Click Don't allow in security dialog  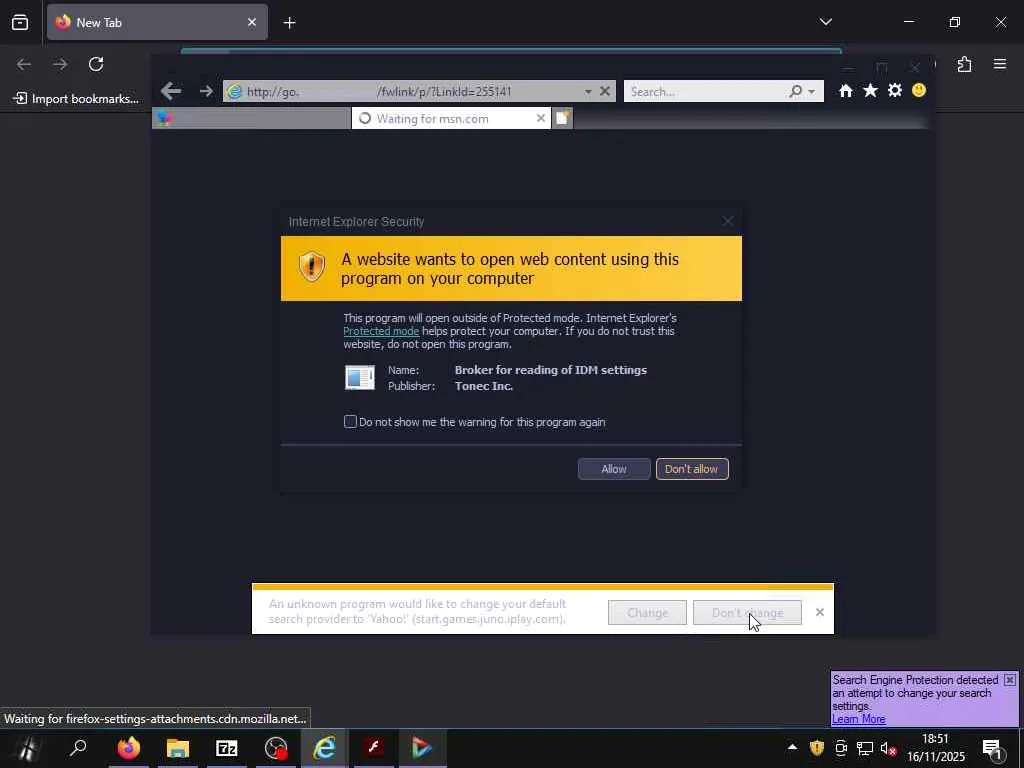point(692,469)
